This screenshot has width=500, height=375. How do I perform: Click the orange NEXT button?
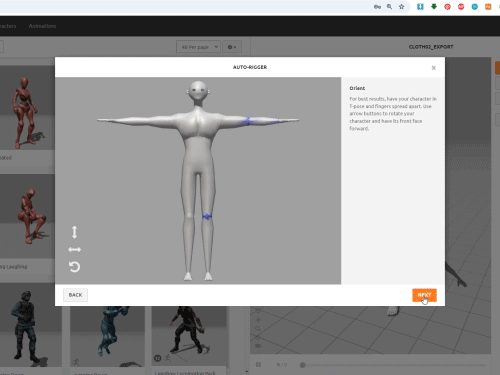[x=424, y=295]
